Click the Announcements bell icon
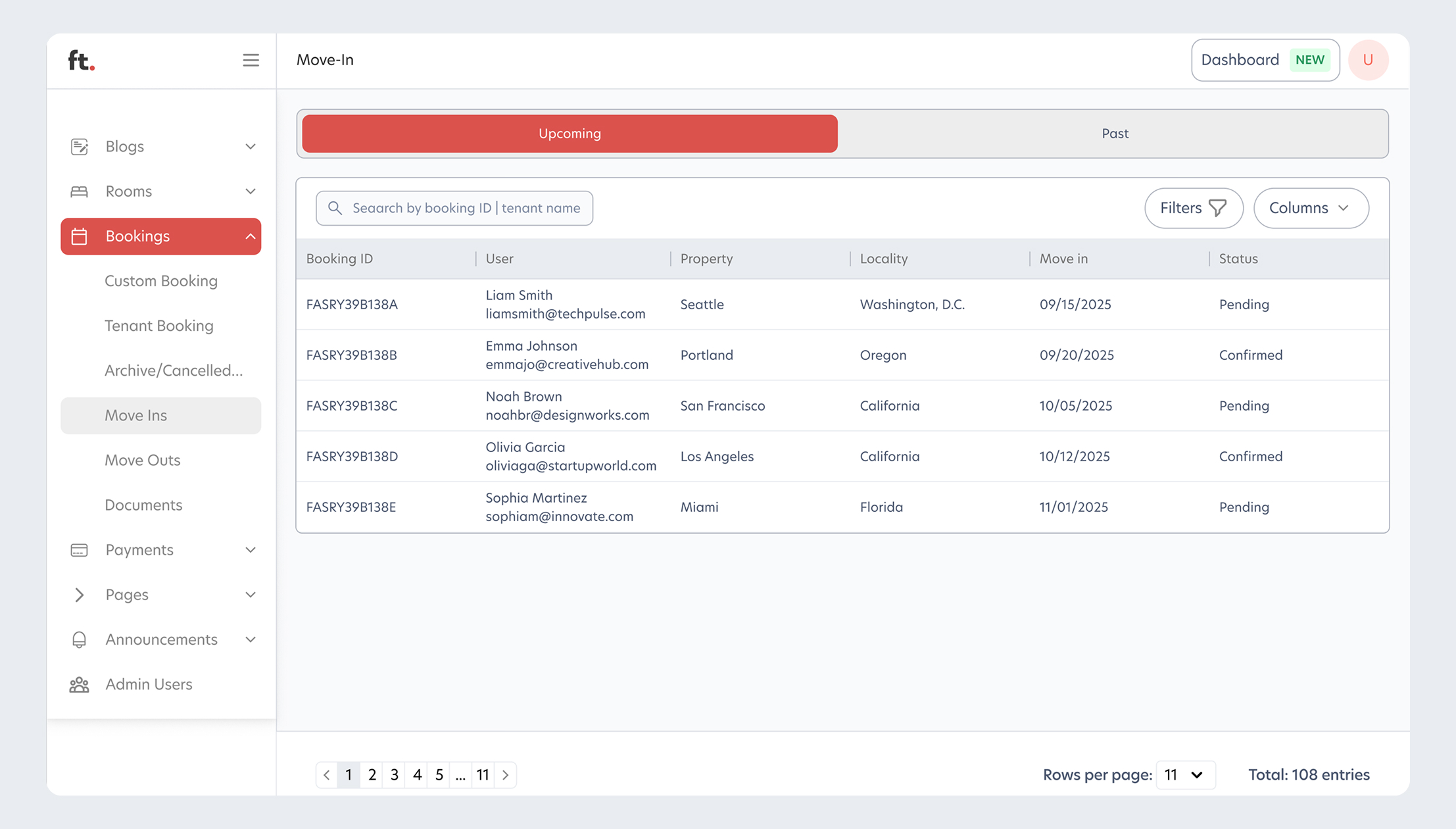 pyautogui.click(x=79, y=640)
